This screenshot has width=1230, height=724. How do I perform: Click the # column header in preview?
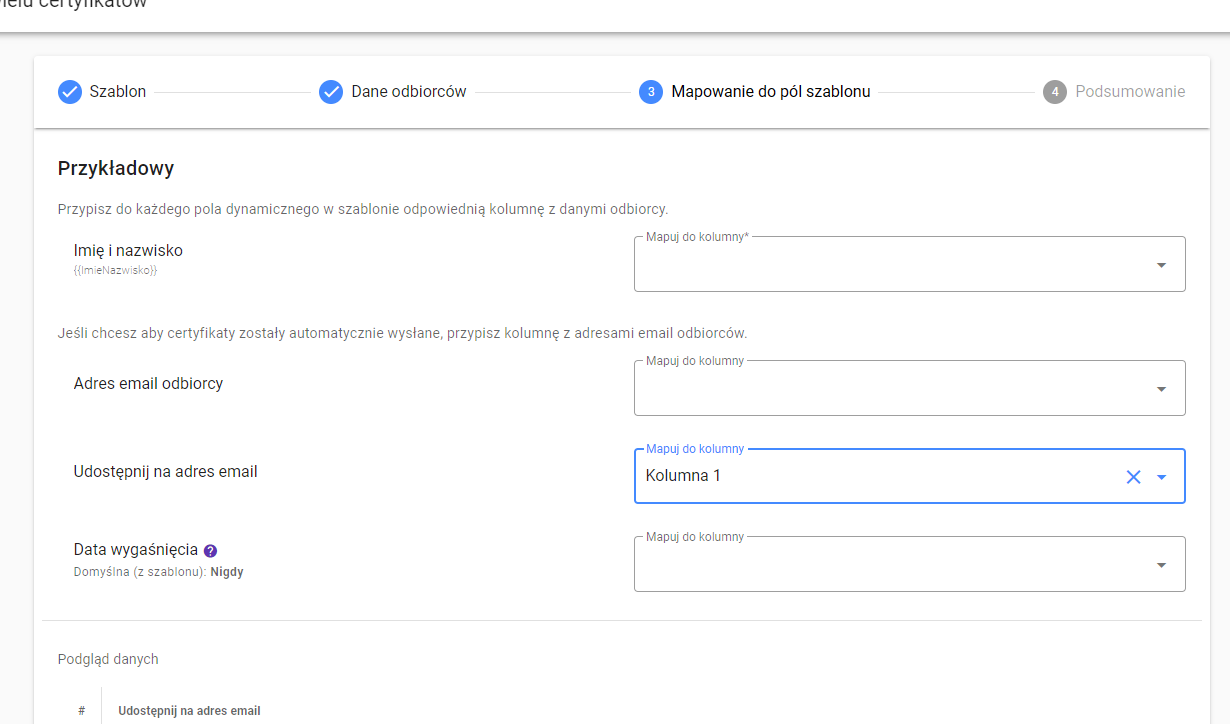(81, 711)
